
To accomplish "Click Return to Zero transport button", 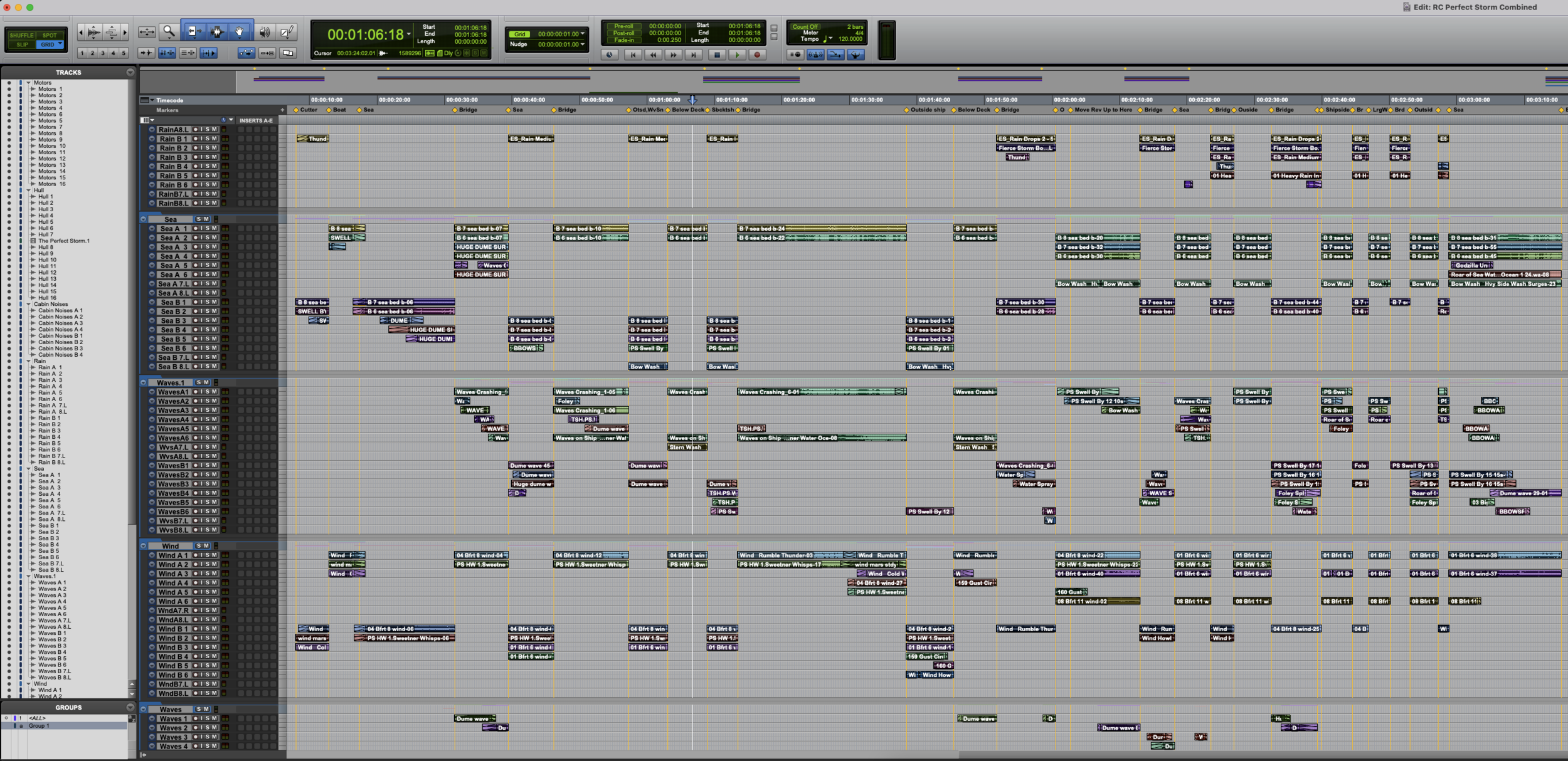I will click(633, 55).
